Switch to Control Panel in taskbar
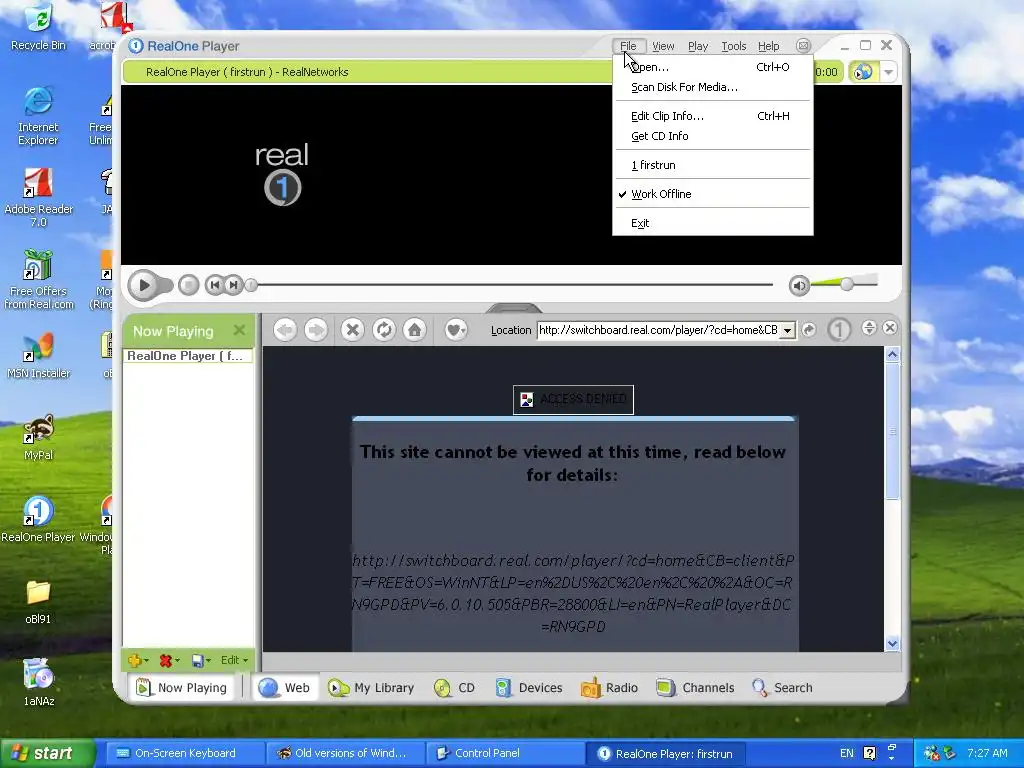The image size is (1024, 768). [506, 753]
